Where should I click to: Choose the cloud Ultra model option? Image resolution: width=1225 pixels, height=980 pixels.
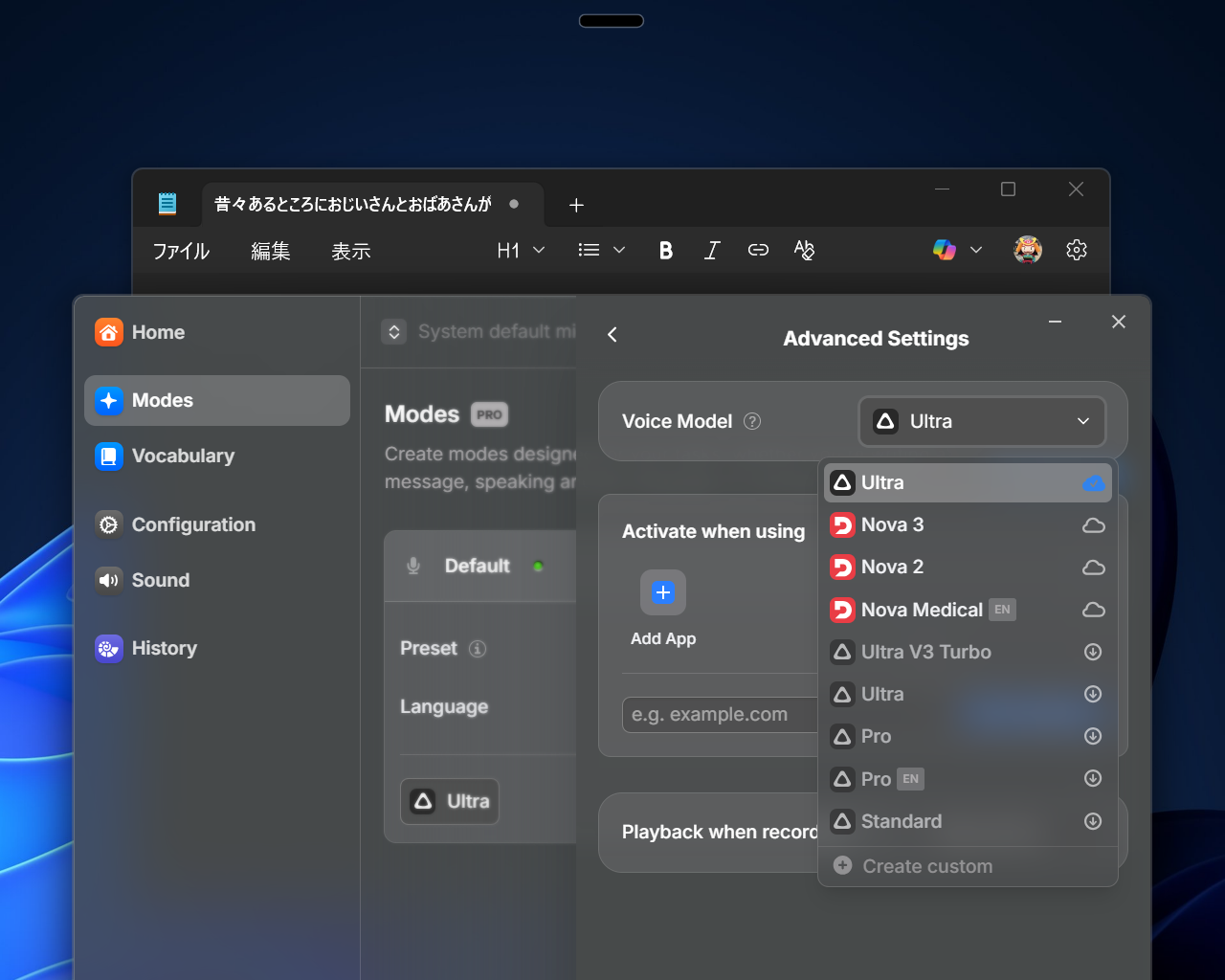coord(968,482)
